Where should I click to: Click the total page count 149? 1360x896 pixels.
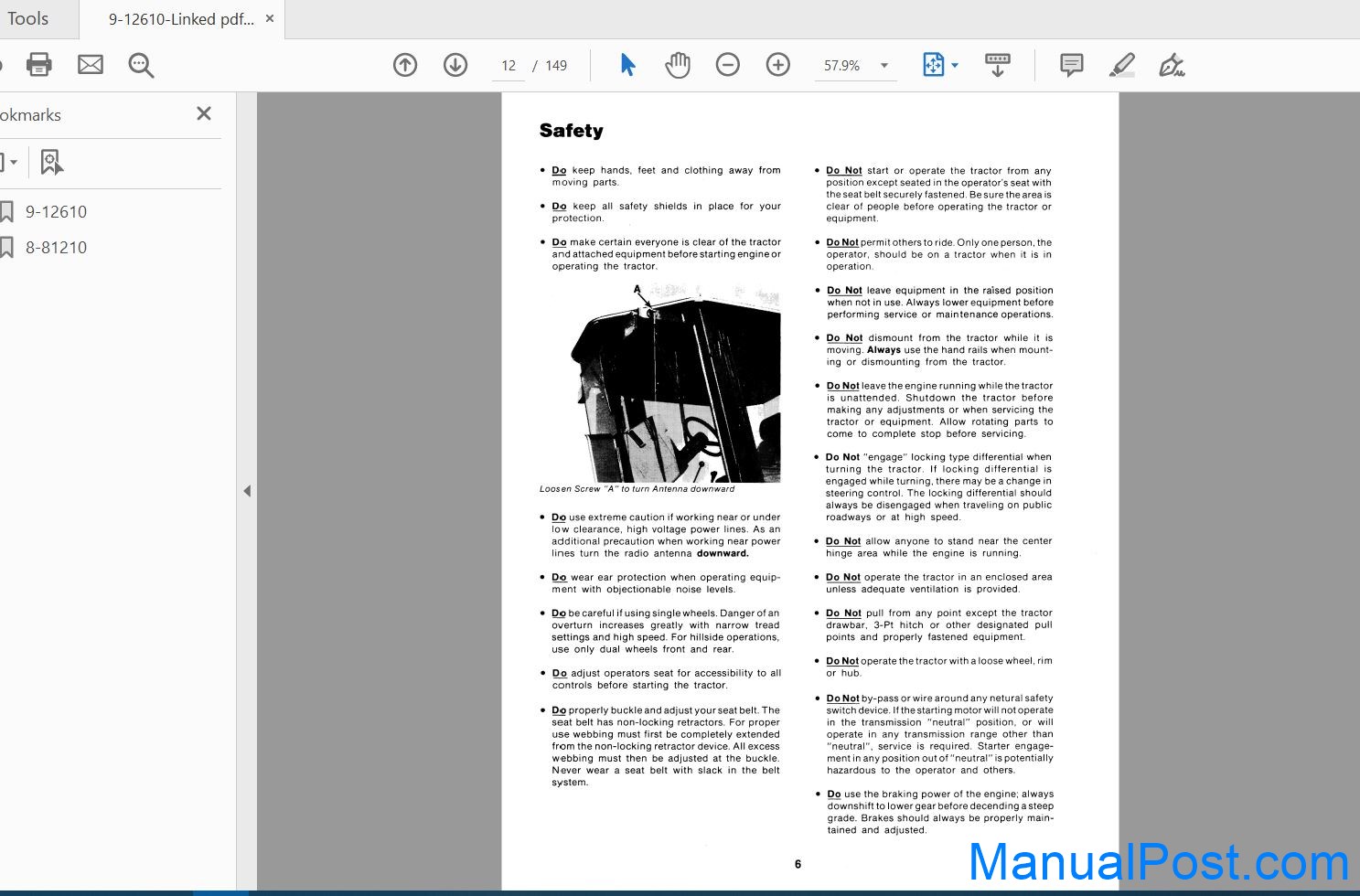[556, 66]
